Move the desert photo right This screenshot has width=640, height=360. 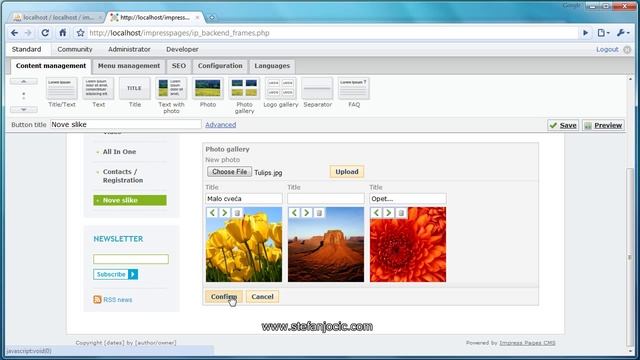click(306, 213)
